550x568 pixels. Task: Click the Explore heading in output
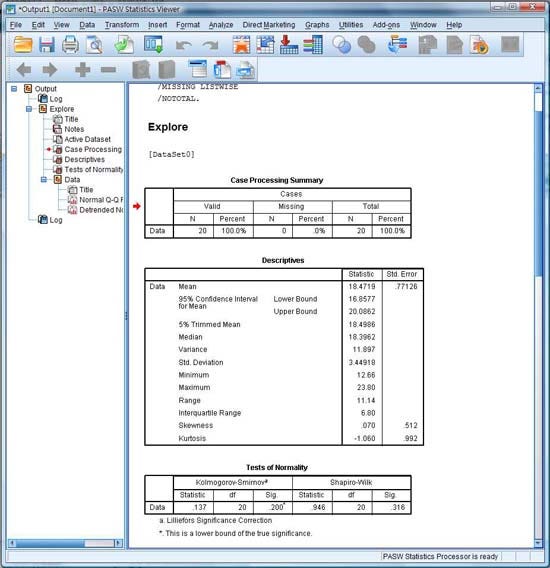pyautogui.click(x=168, y=127)
